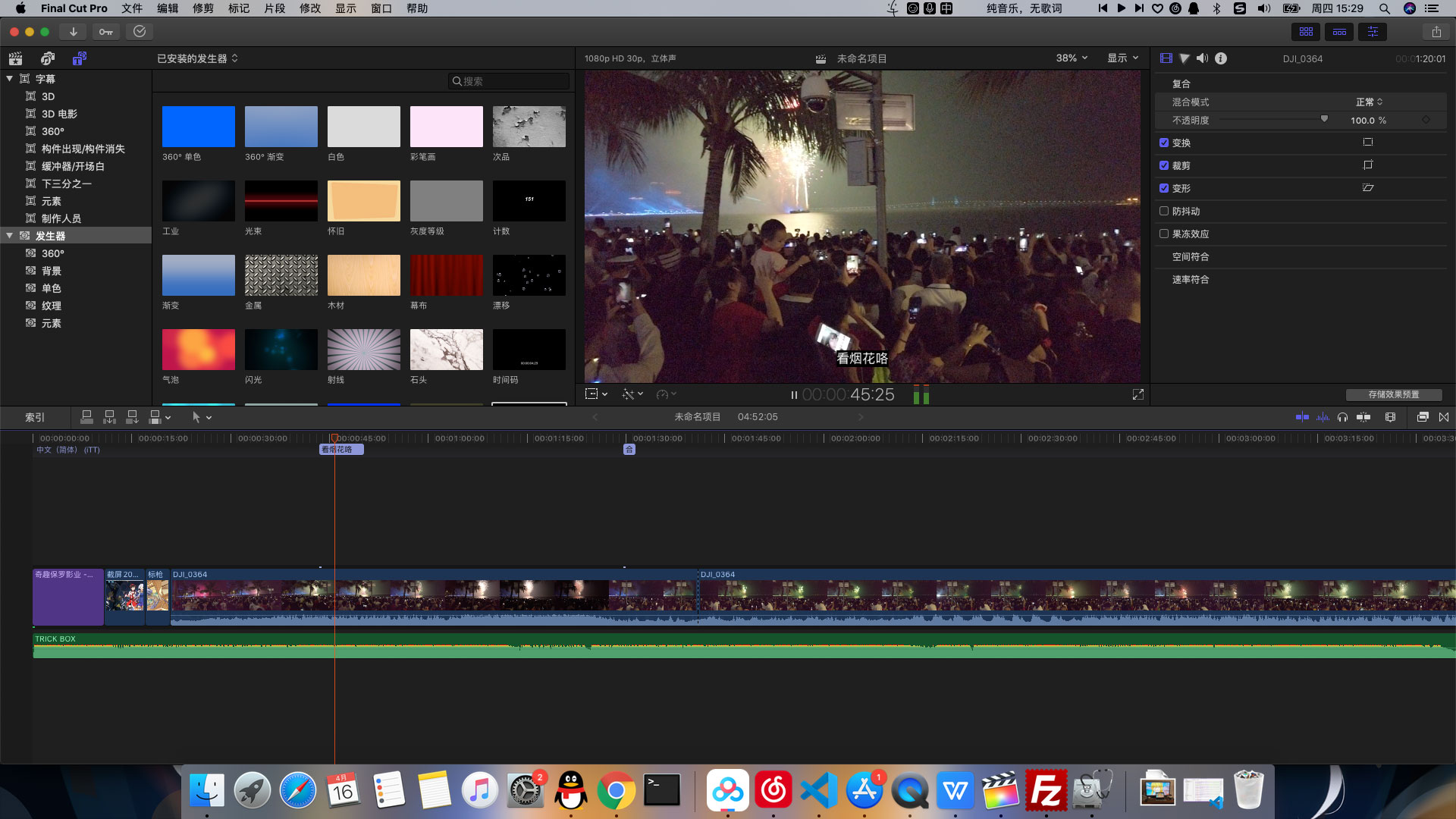
Task: Toggle timeline panel layout button
Action: [x=1339, y=32]
